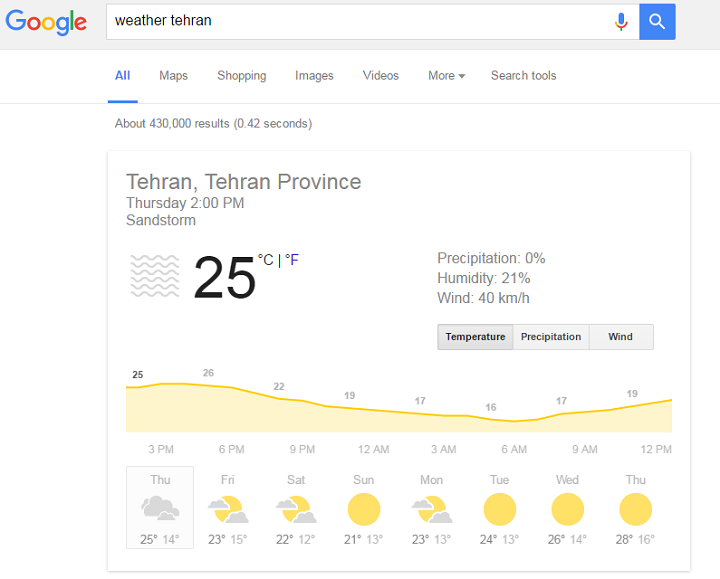The height and width of the screenshot is (579, 720).
Task: Click the search field containing weather tehran
Action: tap(358, 22)
